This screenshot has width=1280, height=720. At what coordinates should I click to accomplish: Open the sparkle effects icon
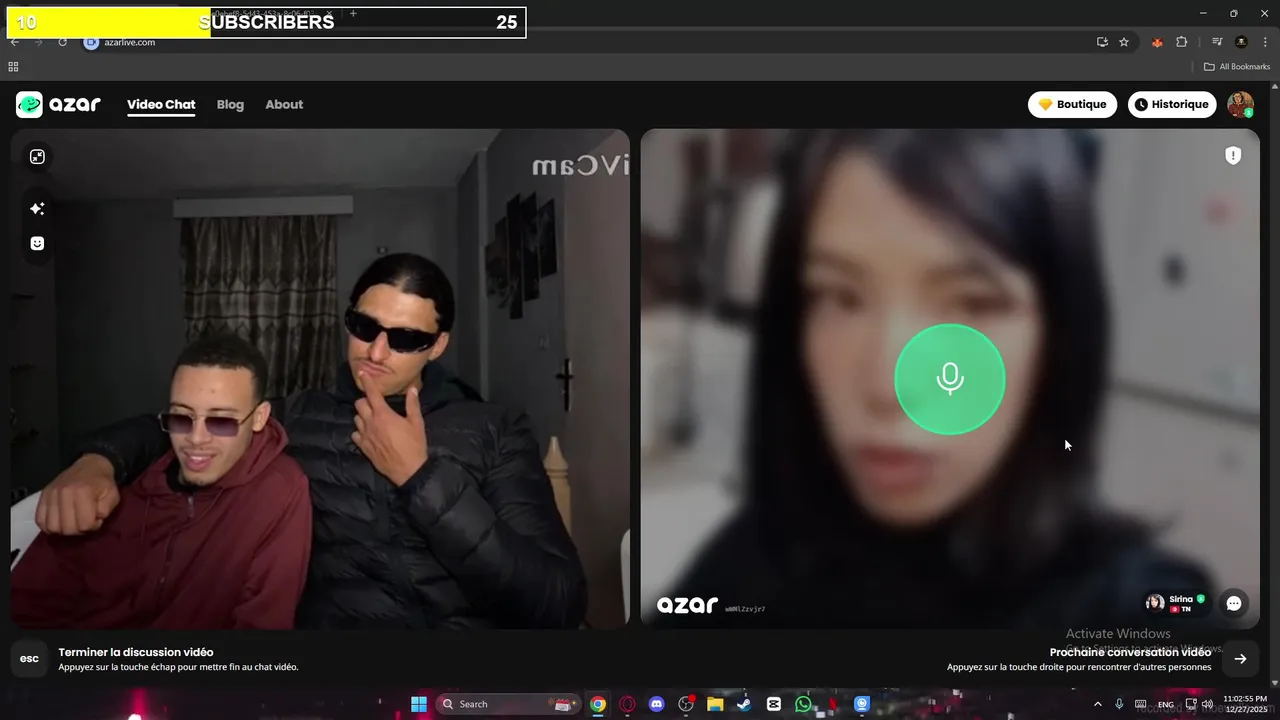tap(37, 209)
